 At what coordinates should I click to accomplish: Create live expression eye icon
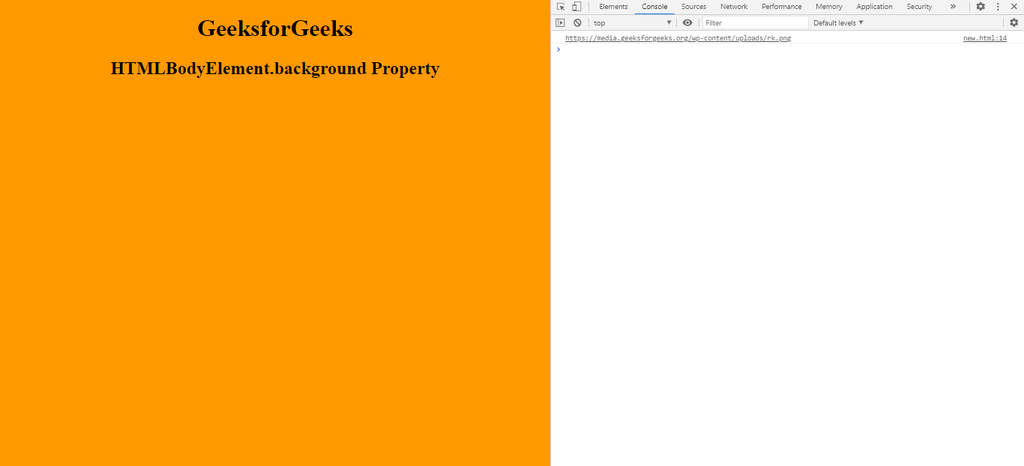687,23
